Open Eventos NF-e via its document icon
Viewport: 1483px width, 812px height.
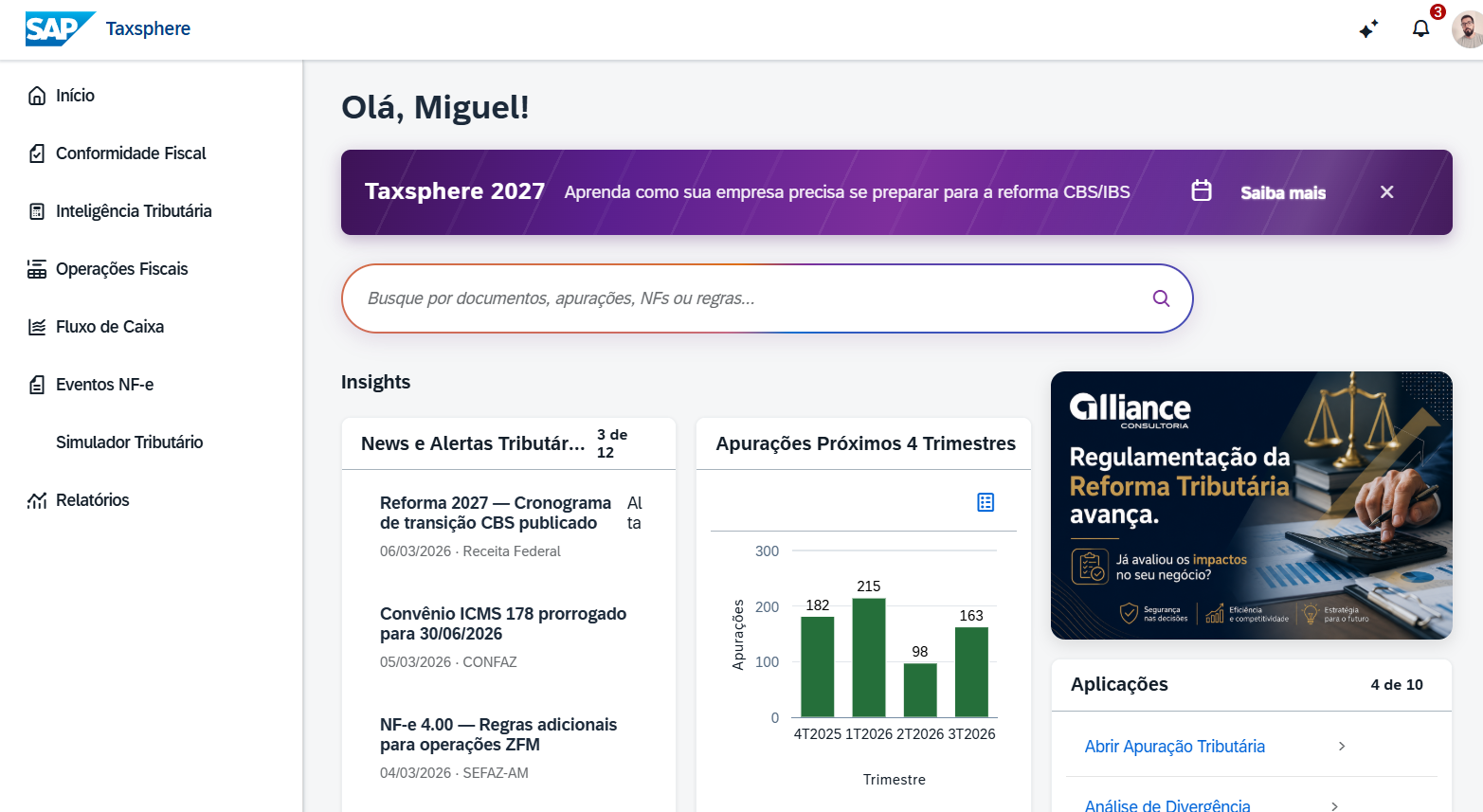coord(37,385)
